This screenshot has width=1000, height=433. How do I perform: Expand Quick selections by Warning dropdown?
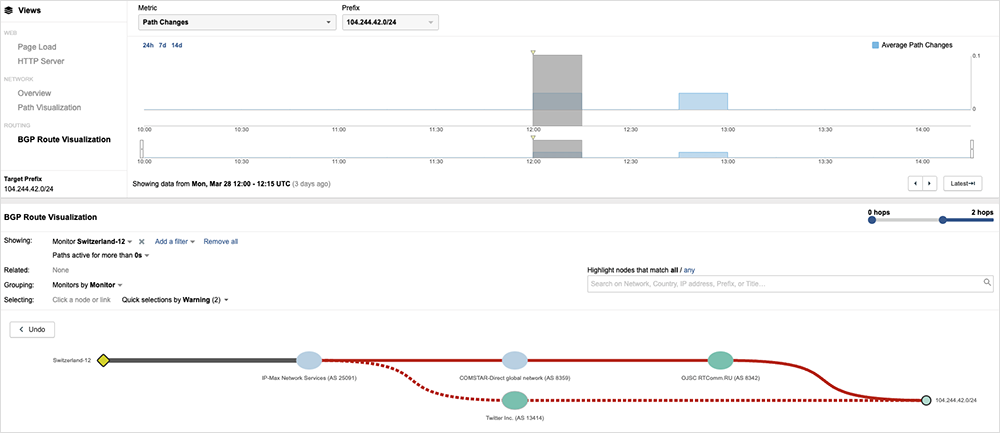click(176, 299)
